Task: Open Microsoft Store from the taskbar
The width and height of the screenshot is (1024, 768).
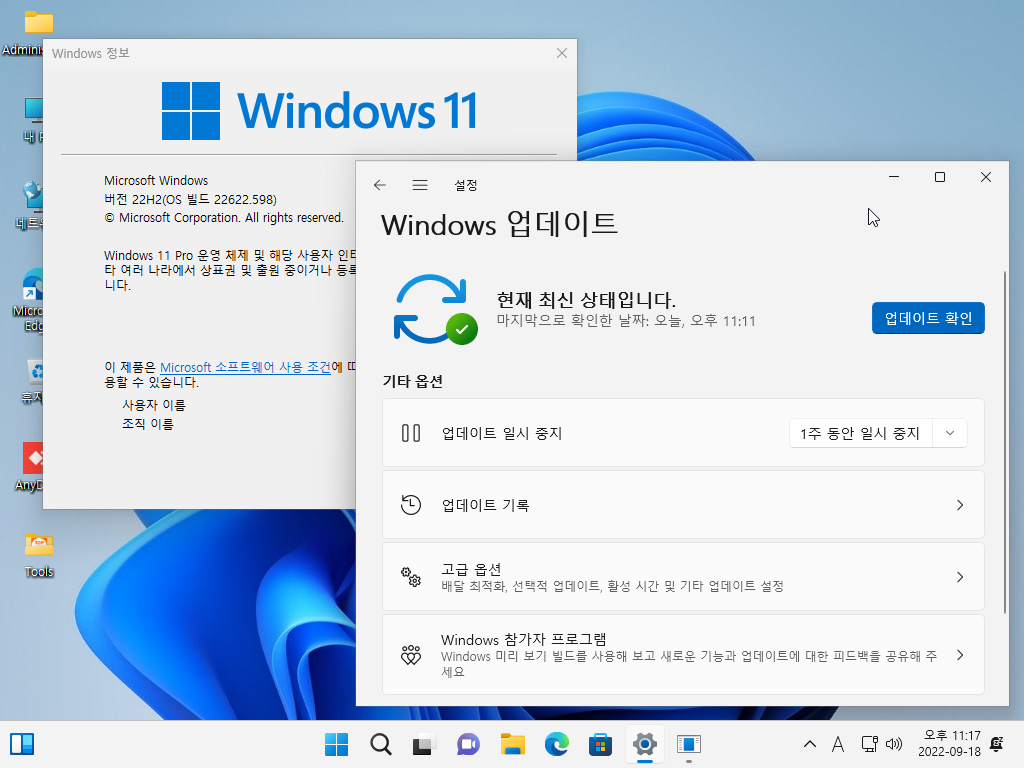Action: click(600, 744)
